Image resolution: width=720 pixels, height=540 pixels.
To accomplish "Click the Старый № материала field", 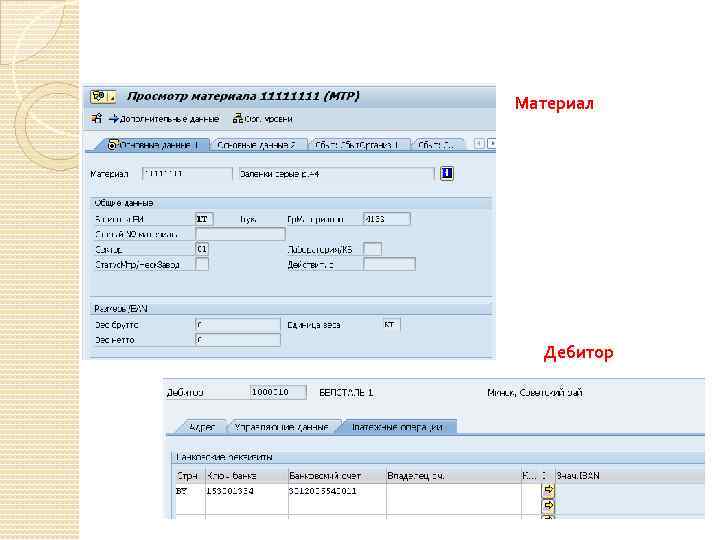I will pyautogui.click(x=240, y=234).
